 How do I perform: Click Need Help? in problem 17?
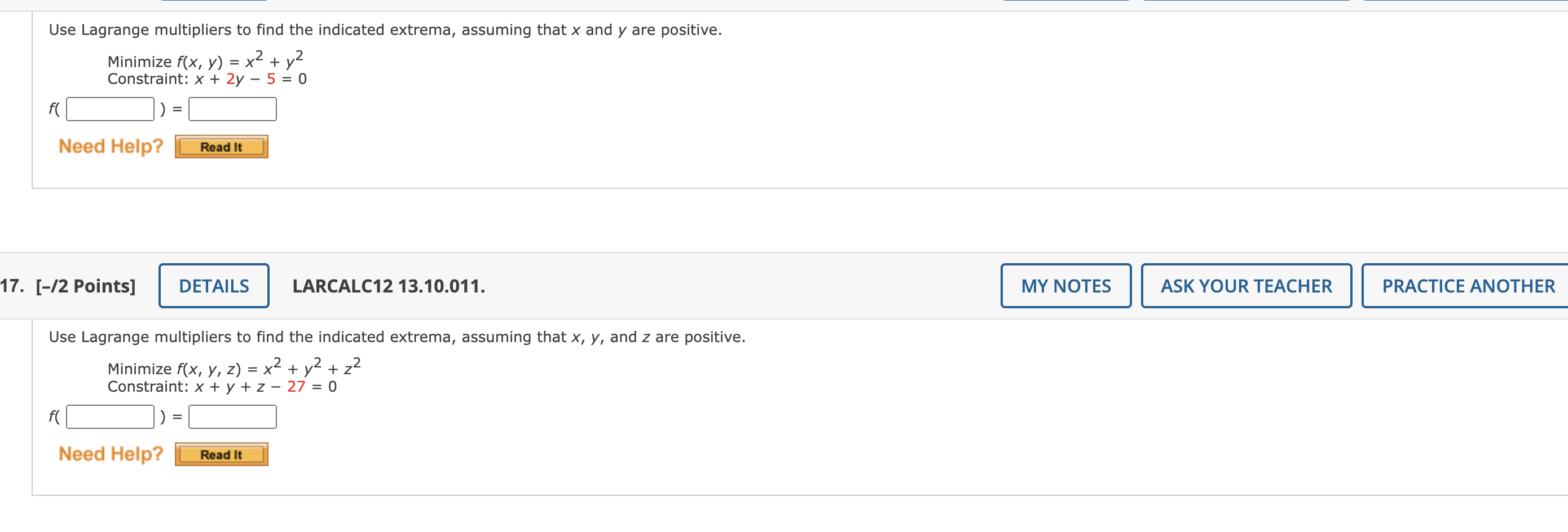click(110, 453)
